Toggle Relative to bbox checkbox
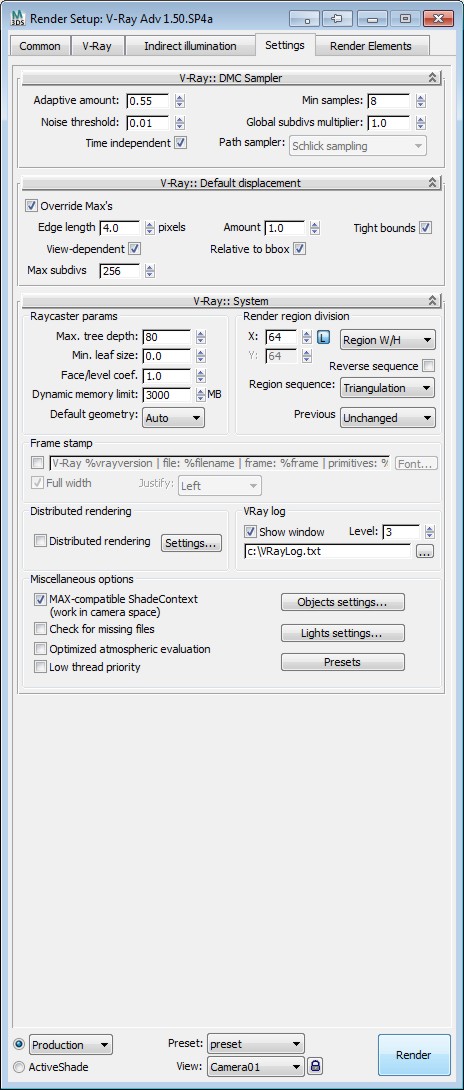Image resolution: width=464 pixels, height=1090 pixels. pyautogui.click(x=300, y=249)
